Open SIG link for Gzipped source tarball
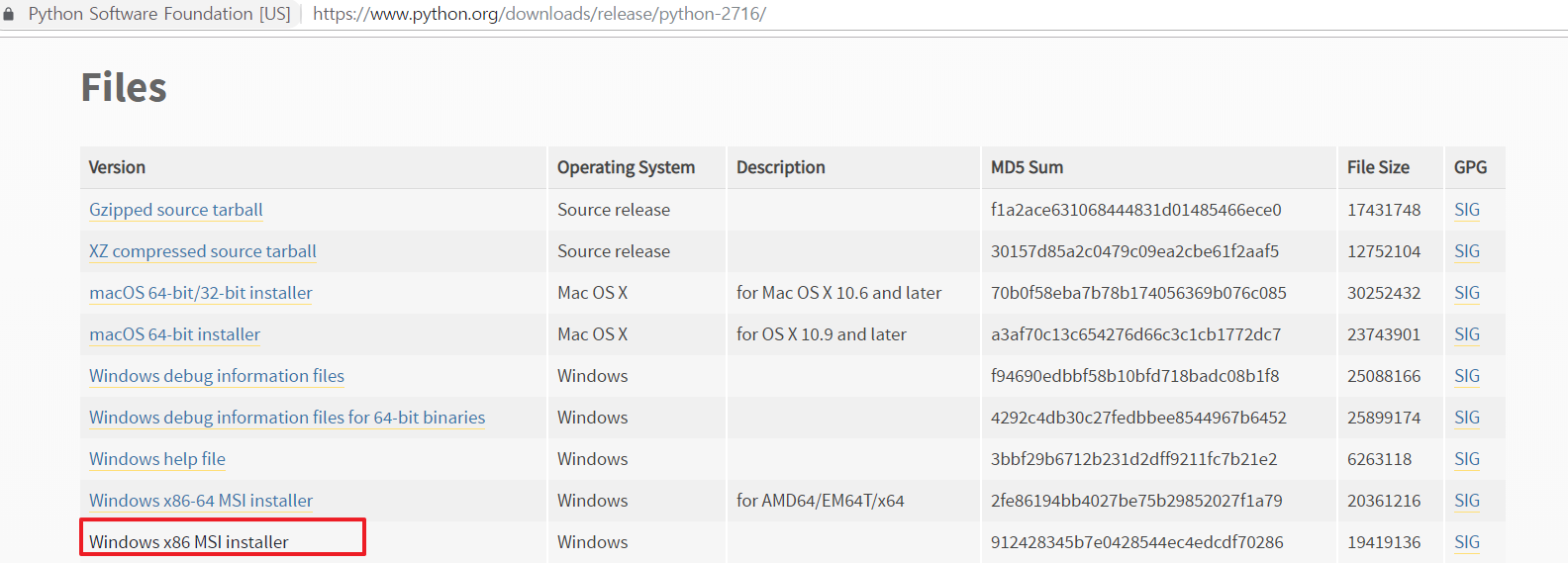Image resolution: width=1568 pixels, height=563 pixels. (1467, 210)
